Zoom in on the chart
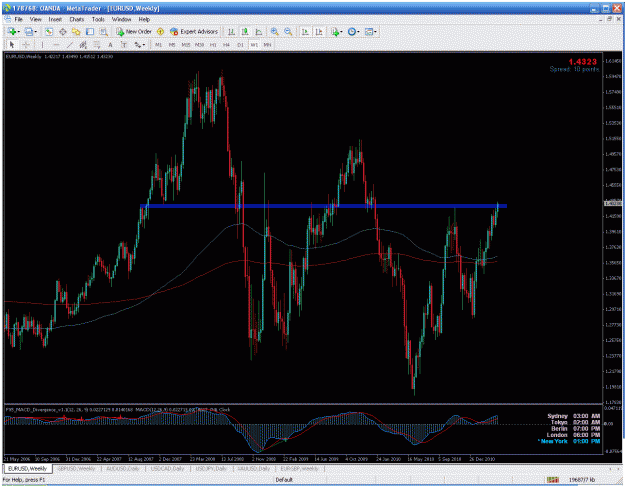Screen dimensions: 625x486 pyautogui.click(x=275, y=32)
